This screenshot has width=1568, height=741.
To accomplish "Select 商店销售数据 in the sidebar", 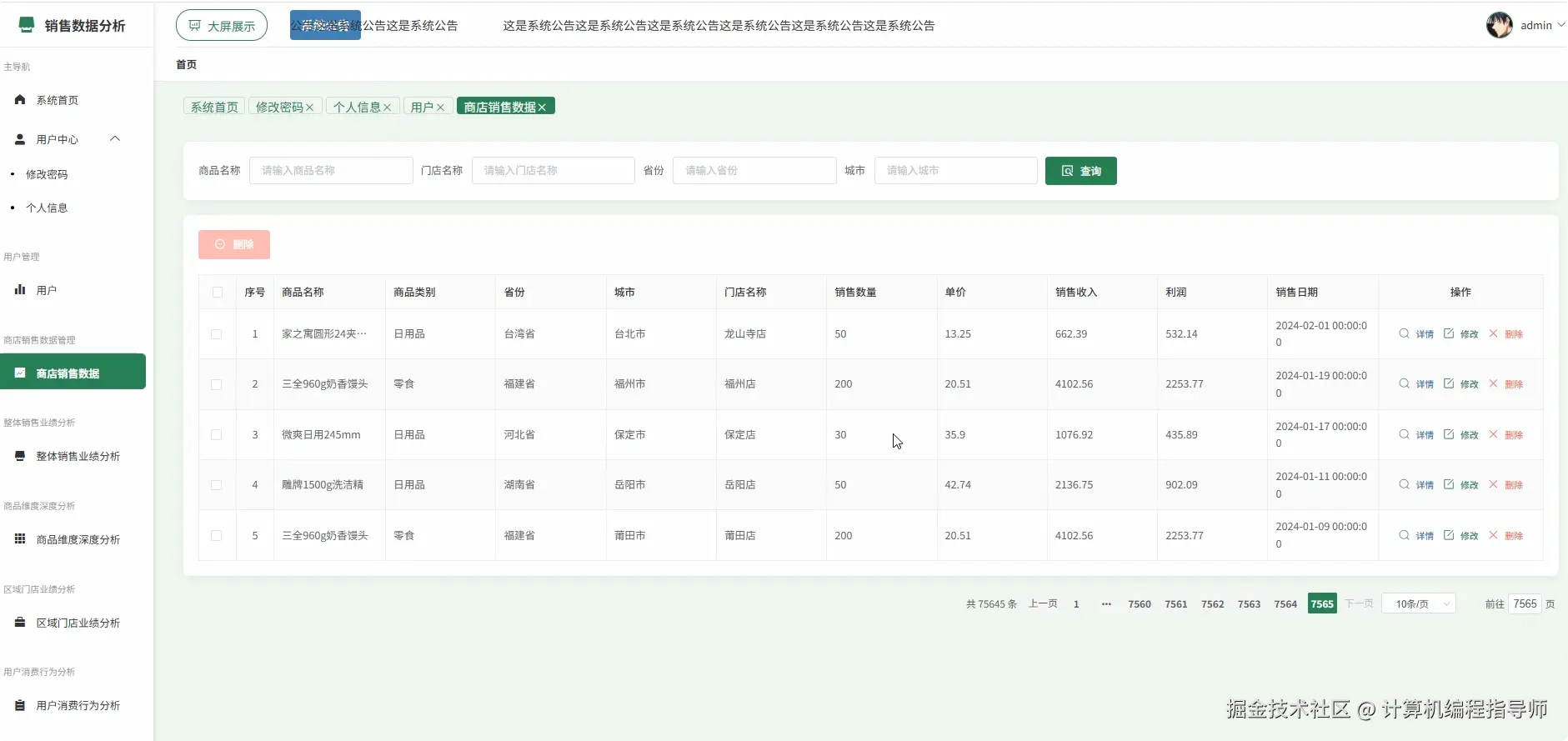I will [x=73, y=372].
